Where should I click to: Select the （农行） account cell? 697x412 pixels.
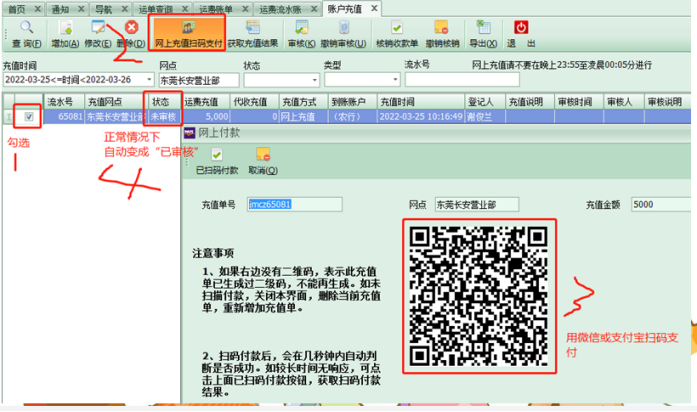pyautogui.click(x=353, y=117)
